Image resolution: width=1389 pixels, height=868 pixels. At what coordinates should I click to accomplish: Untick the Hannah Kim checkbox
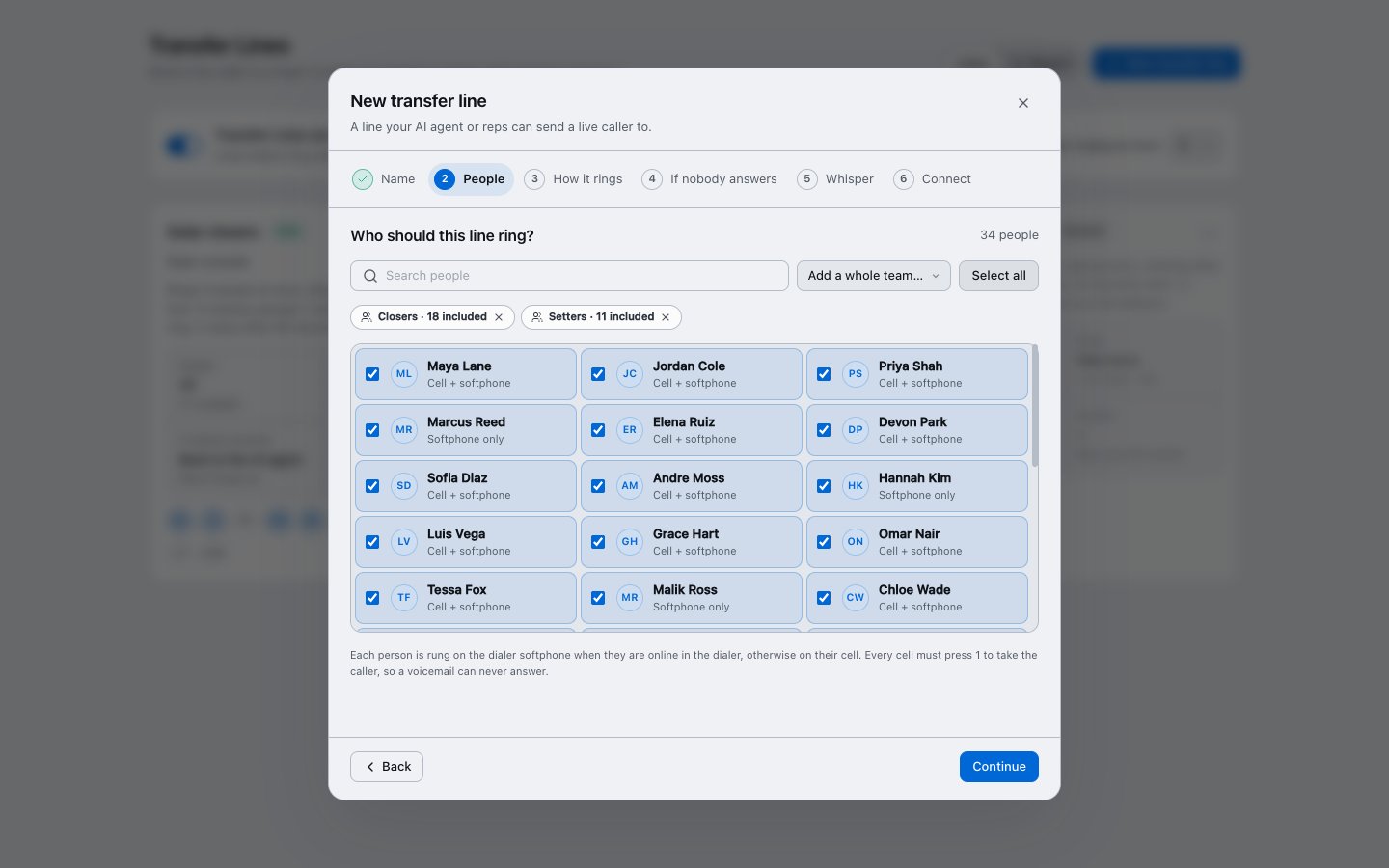(824, 486)
